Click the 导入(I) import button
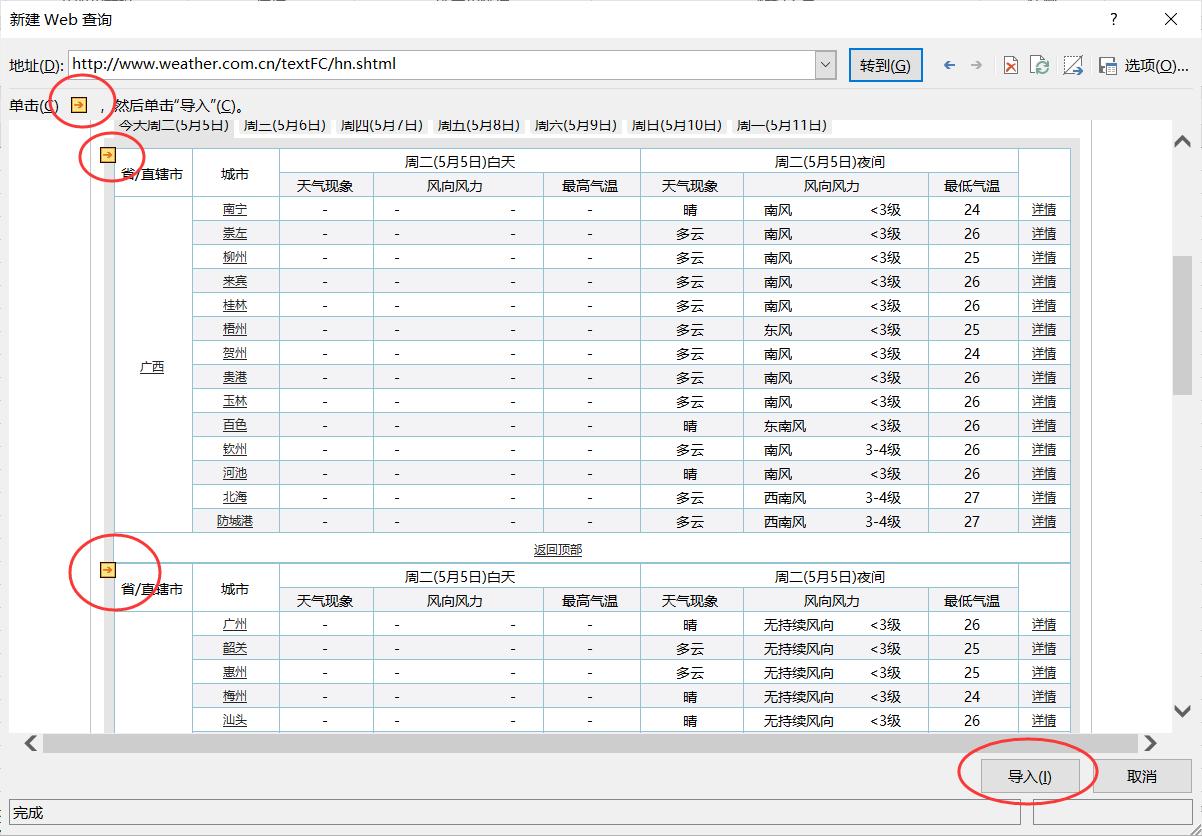This screenshot has width=1202, height=836. click(1030, 775)
